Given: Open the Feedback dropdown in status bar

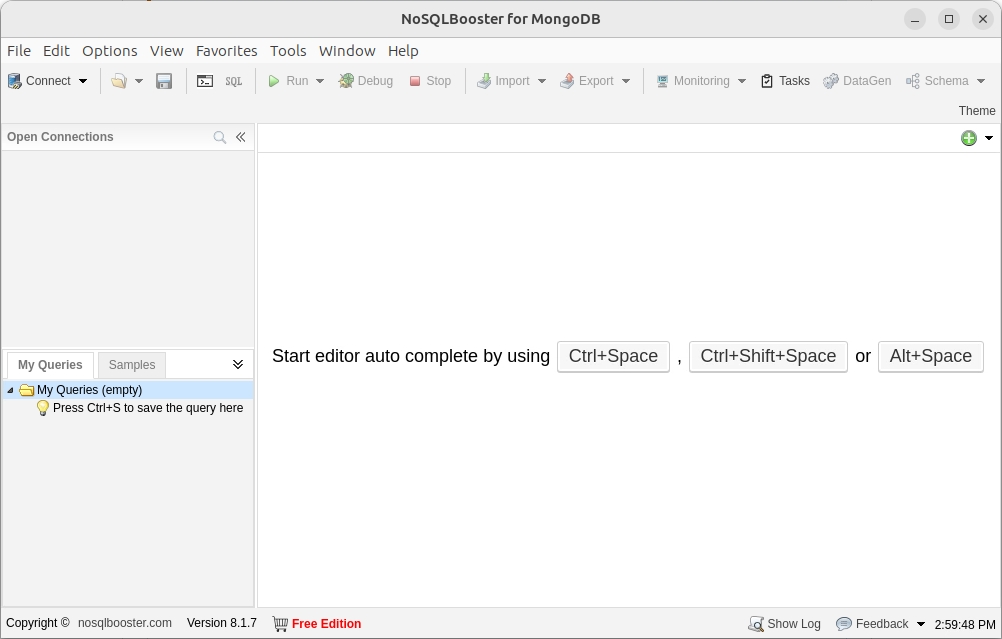Looking at the screenshot, I should pyautogui.click(x=921, y=624).
